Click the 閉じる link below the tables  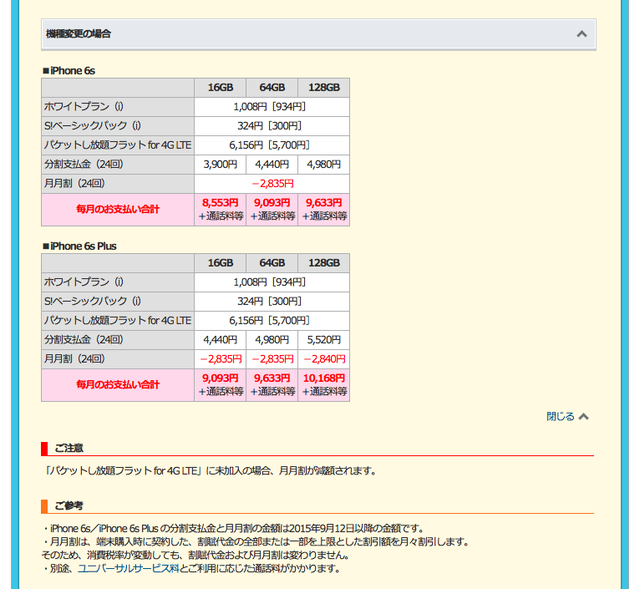click(560, 416)
